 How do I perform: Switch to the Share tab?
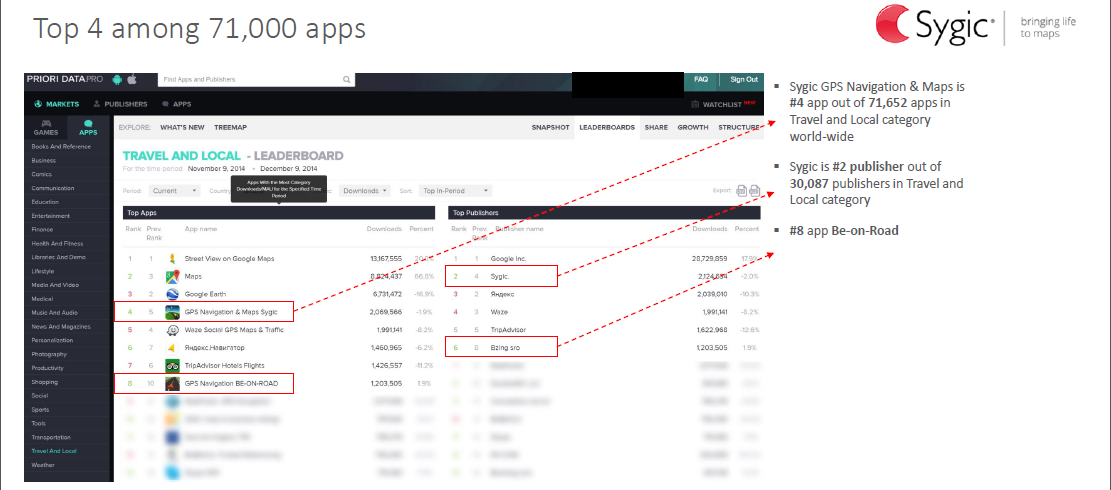tap(656, 127)
